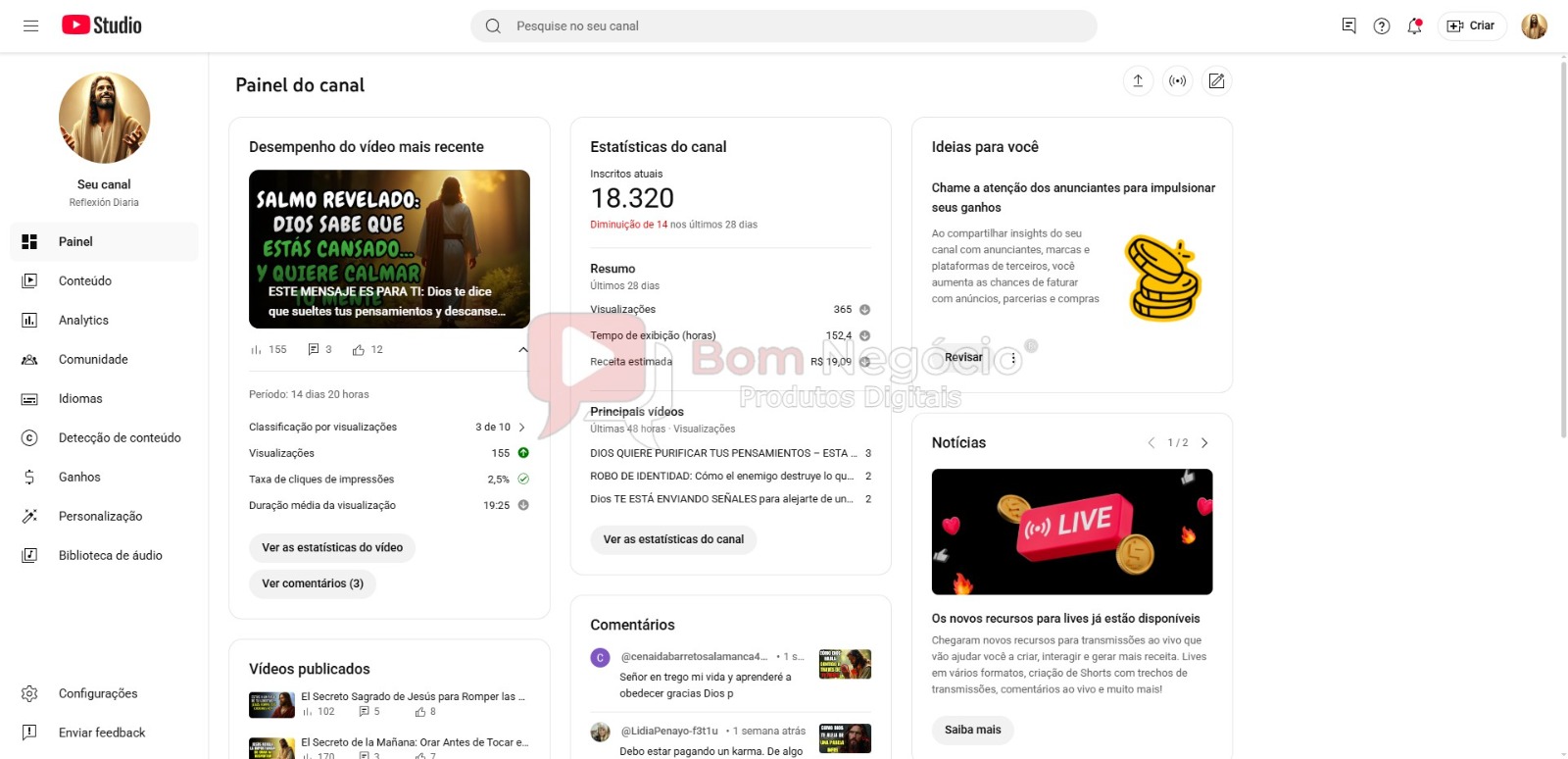The height and width of the screenshot is (759, 1568).
Task: Click the gray arrow icon next to Tempo de exibição
Action: [864, 335]
